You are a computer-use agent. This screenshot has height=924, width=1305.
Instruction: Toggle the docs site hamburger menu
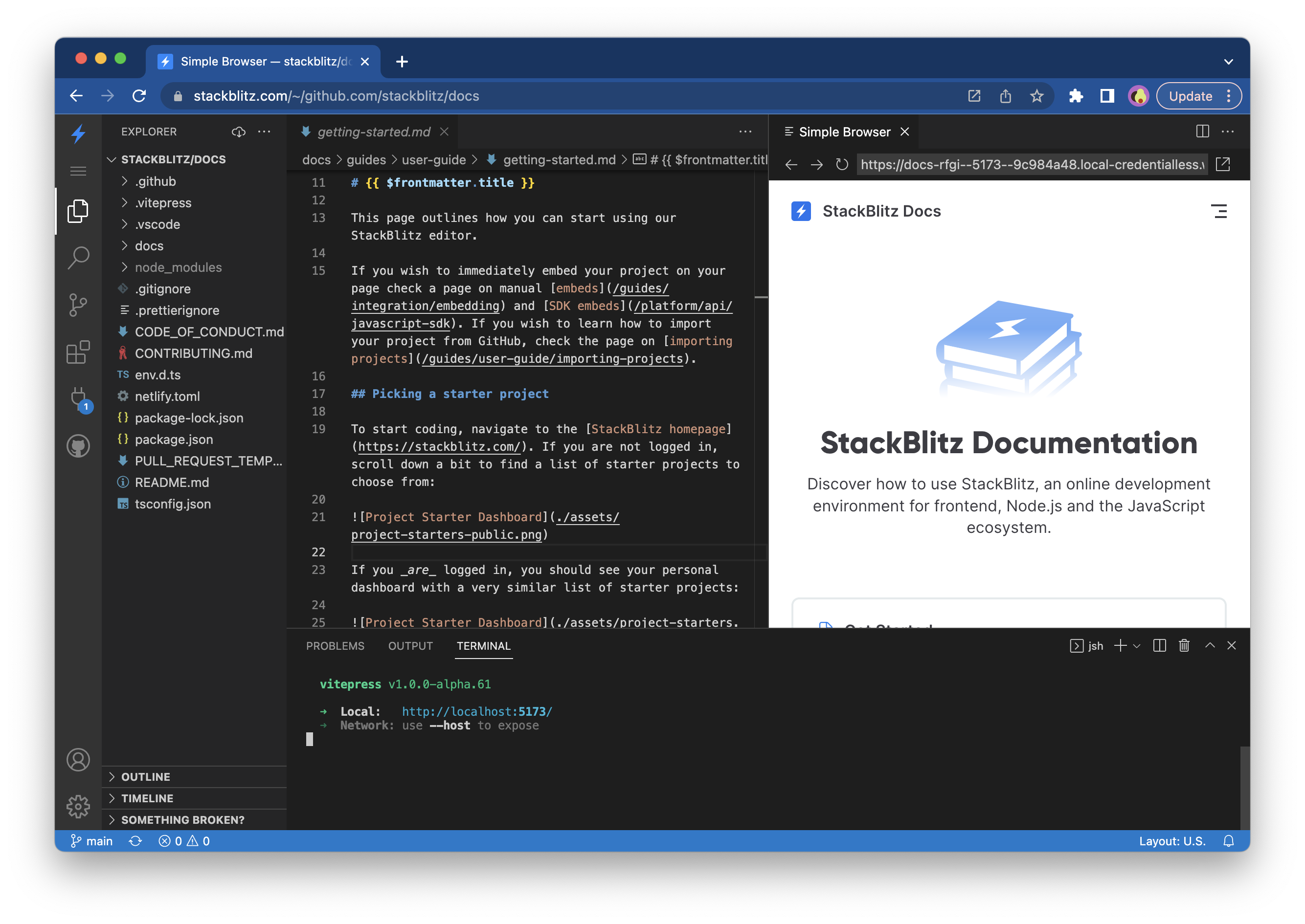click(1218, 211)
